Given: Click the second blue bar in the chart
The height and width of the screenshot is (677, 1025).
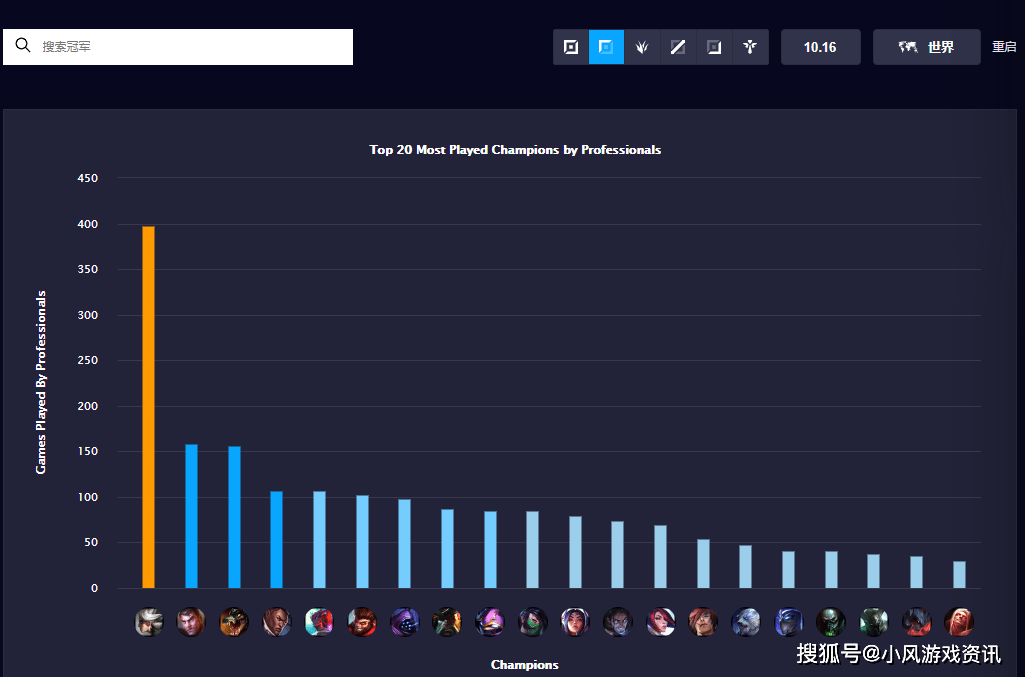Looking at the screenshot, I should coord(234,517).
